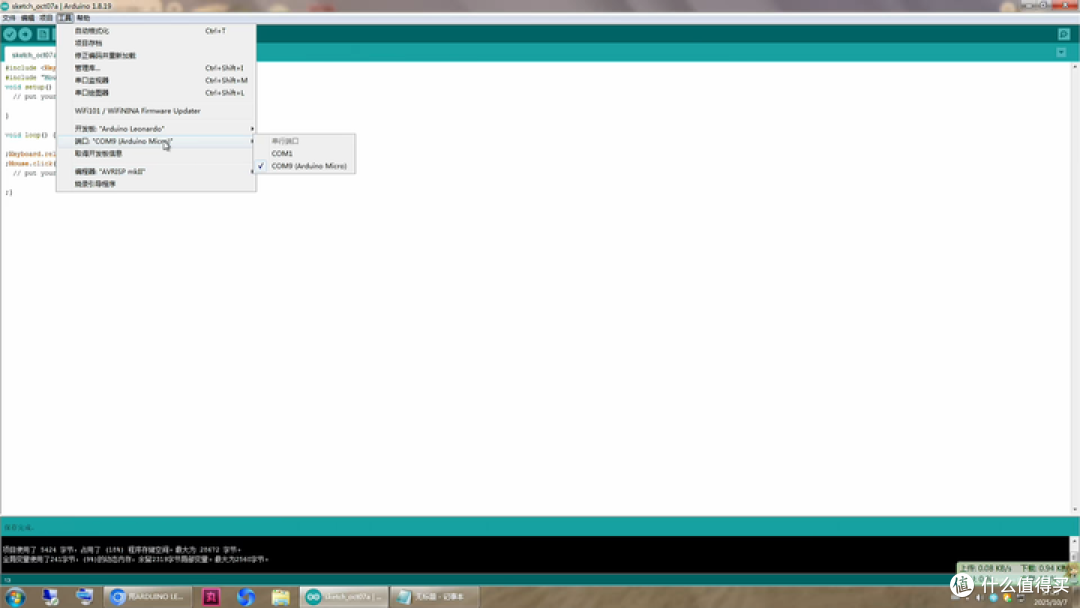Open the device manager taskbar icon
This screenshot has height=608, width=1080.
[50, 597]
